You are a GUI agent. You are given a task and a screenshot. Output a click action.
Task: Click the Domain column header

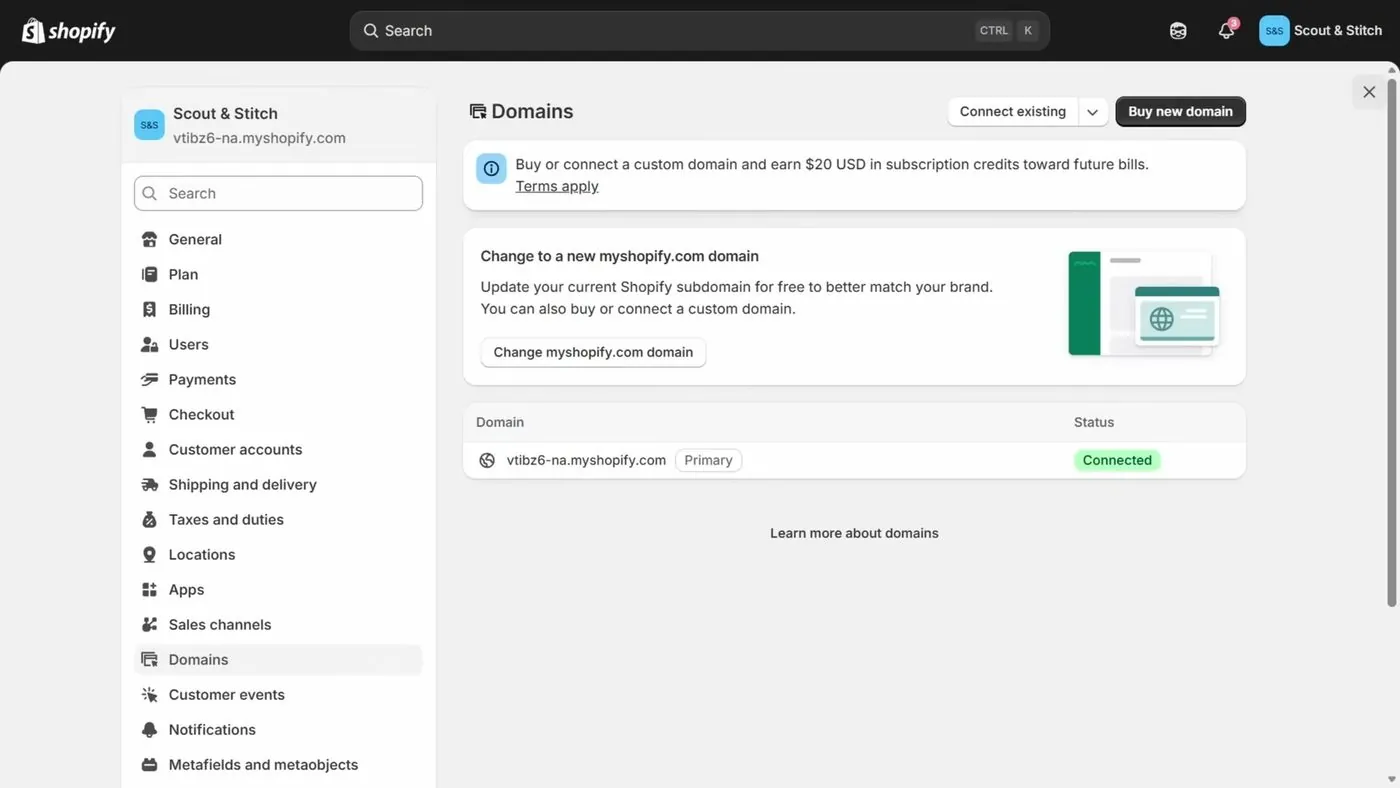(x=500, y=423)
